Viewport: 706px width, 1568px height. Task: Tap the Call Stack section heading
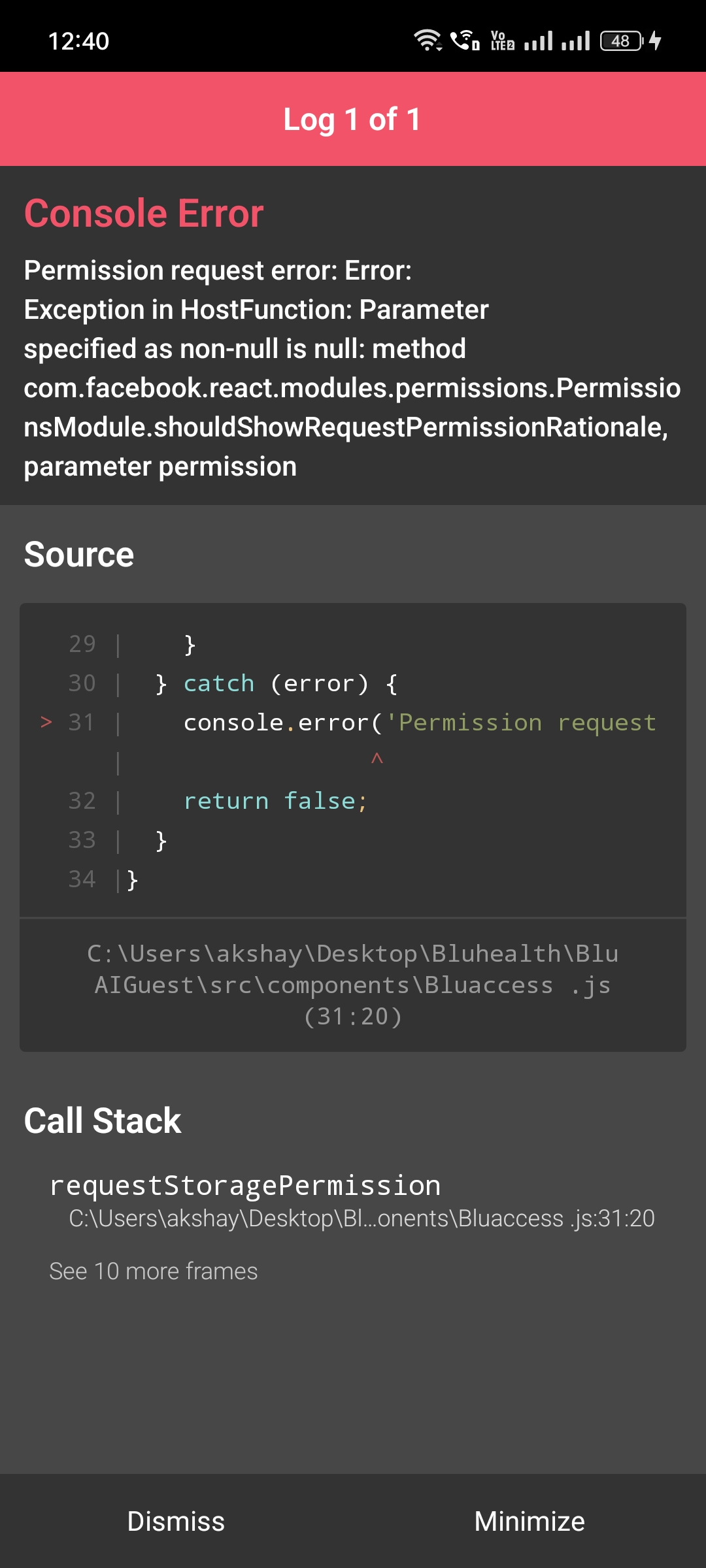(103, 1121)
